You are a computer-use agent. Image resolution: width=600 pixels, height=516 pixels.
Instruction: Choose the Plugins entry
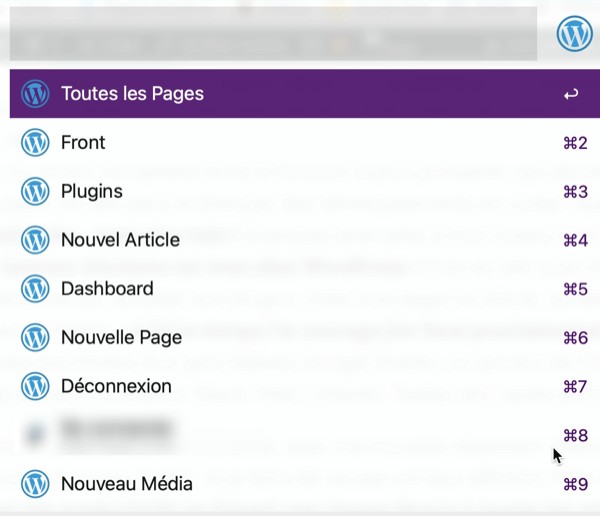point(305,191)
